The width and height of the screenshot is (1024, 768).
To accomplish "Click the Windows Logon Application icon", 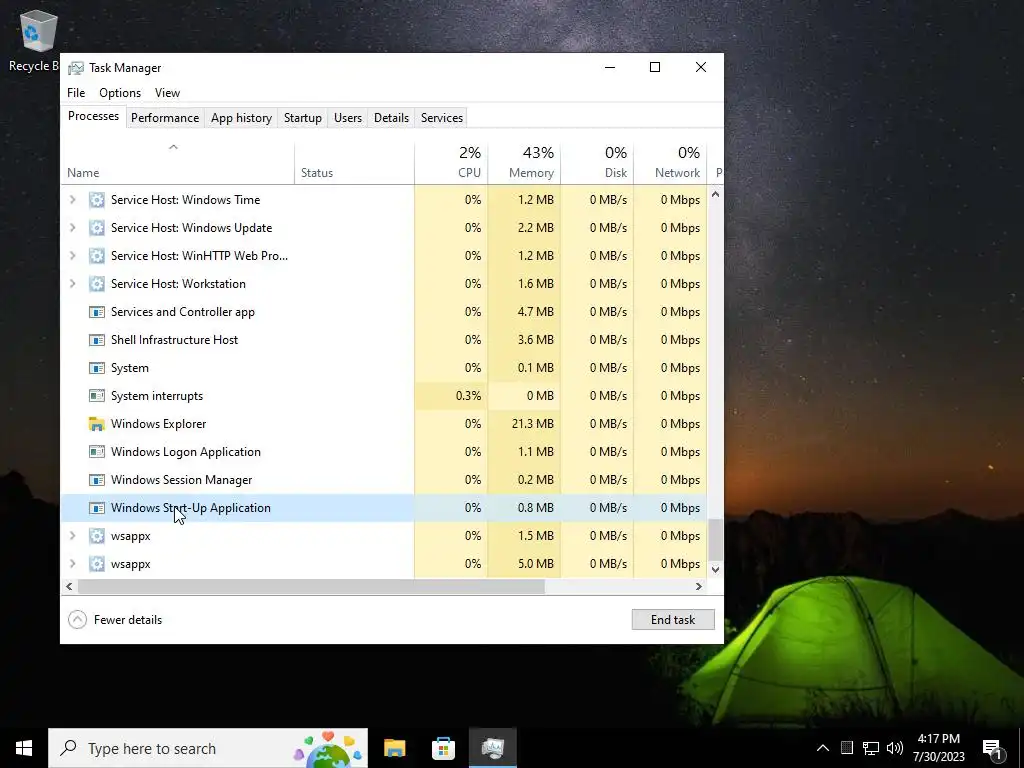I will click(97, 452).
